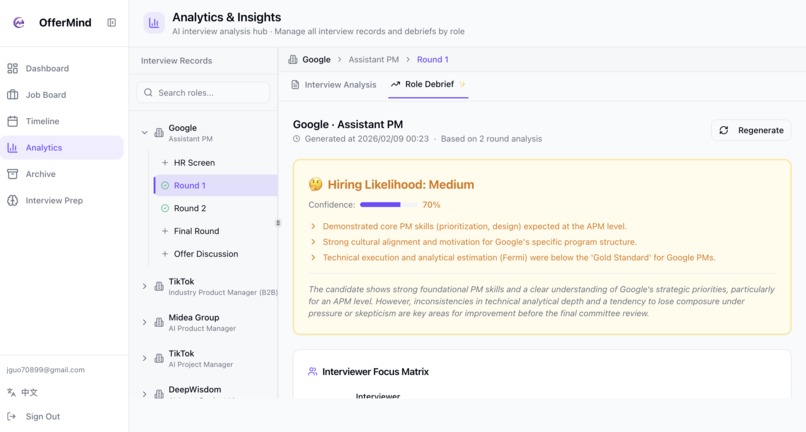Click the document icon on Interview Analysis tab

(295, 84)
